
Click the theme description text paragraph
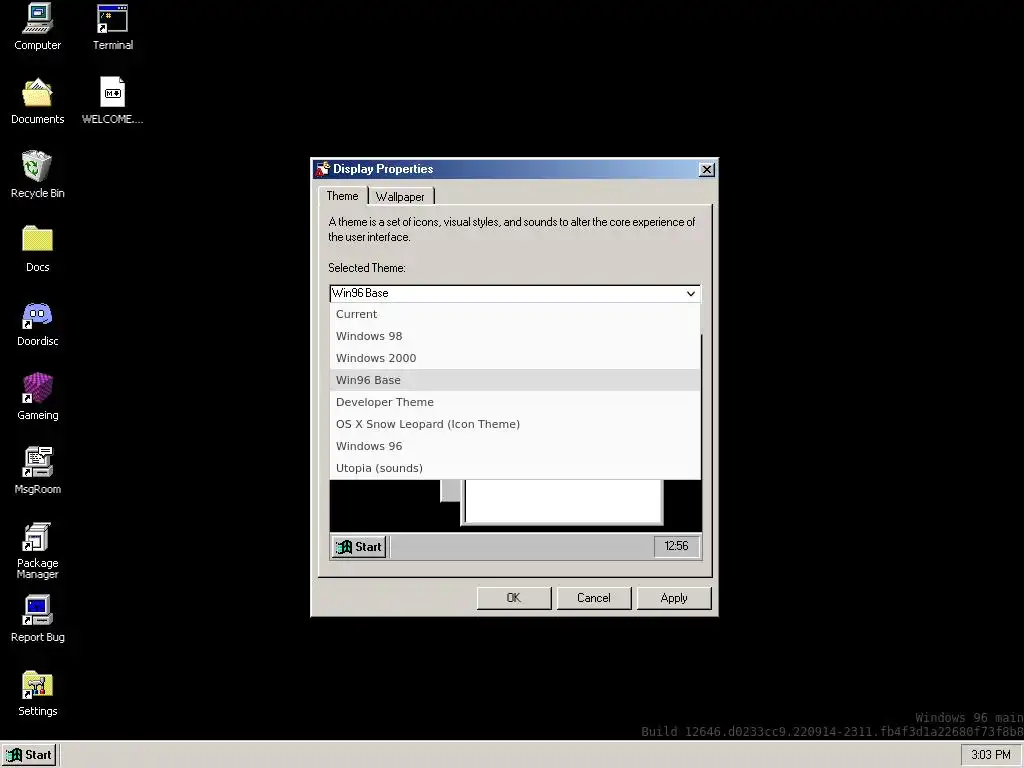[511, 229]
